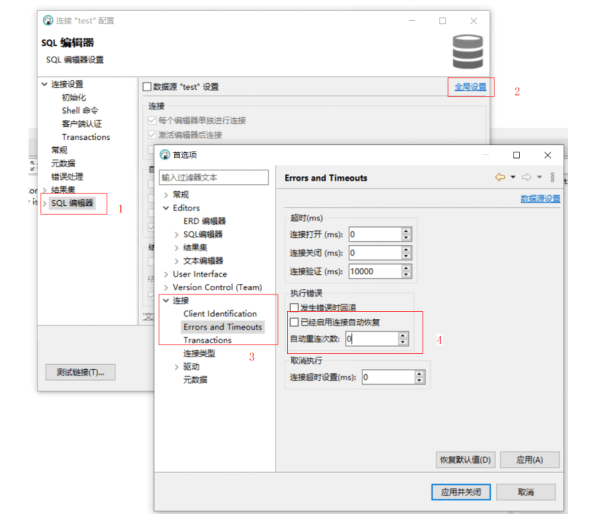This screenshot has height=521, width=615.
Task: Increase 连接打开 (ms) with stepper up arrow
Action: [x=406, y=231]
